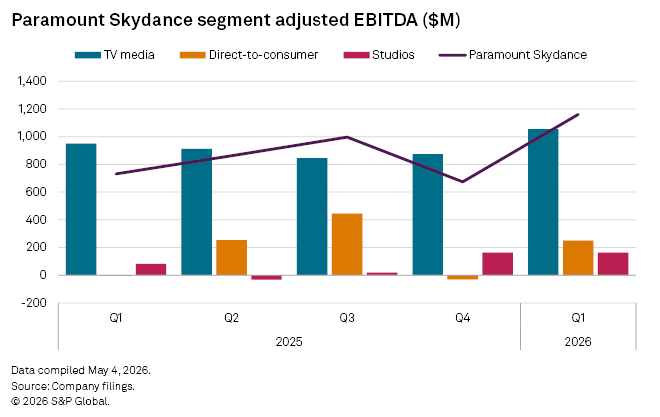The width and height of the screenshot is (660, 417).
Task: Click the '800' y-axis label
Action: pos(36,164)
